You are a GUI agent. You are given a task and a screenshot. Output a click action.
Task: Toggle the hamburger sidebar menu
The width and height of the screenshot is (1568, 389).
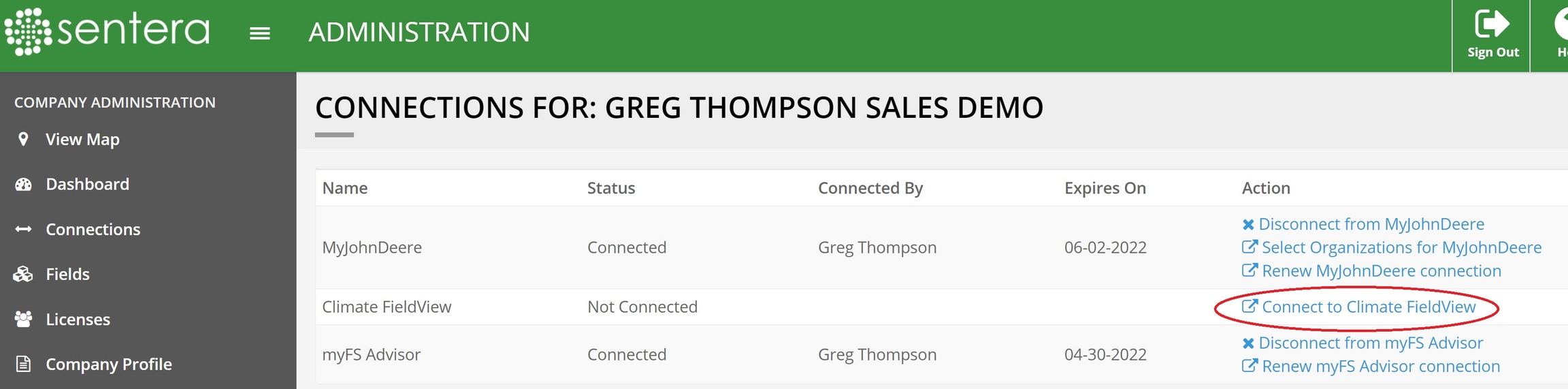coord(260,33)
